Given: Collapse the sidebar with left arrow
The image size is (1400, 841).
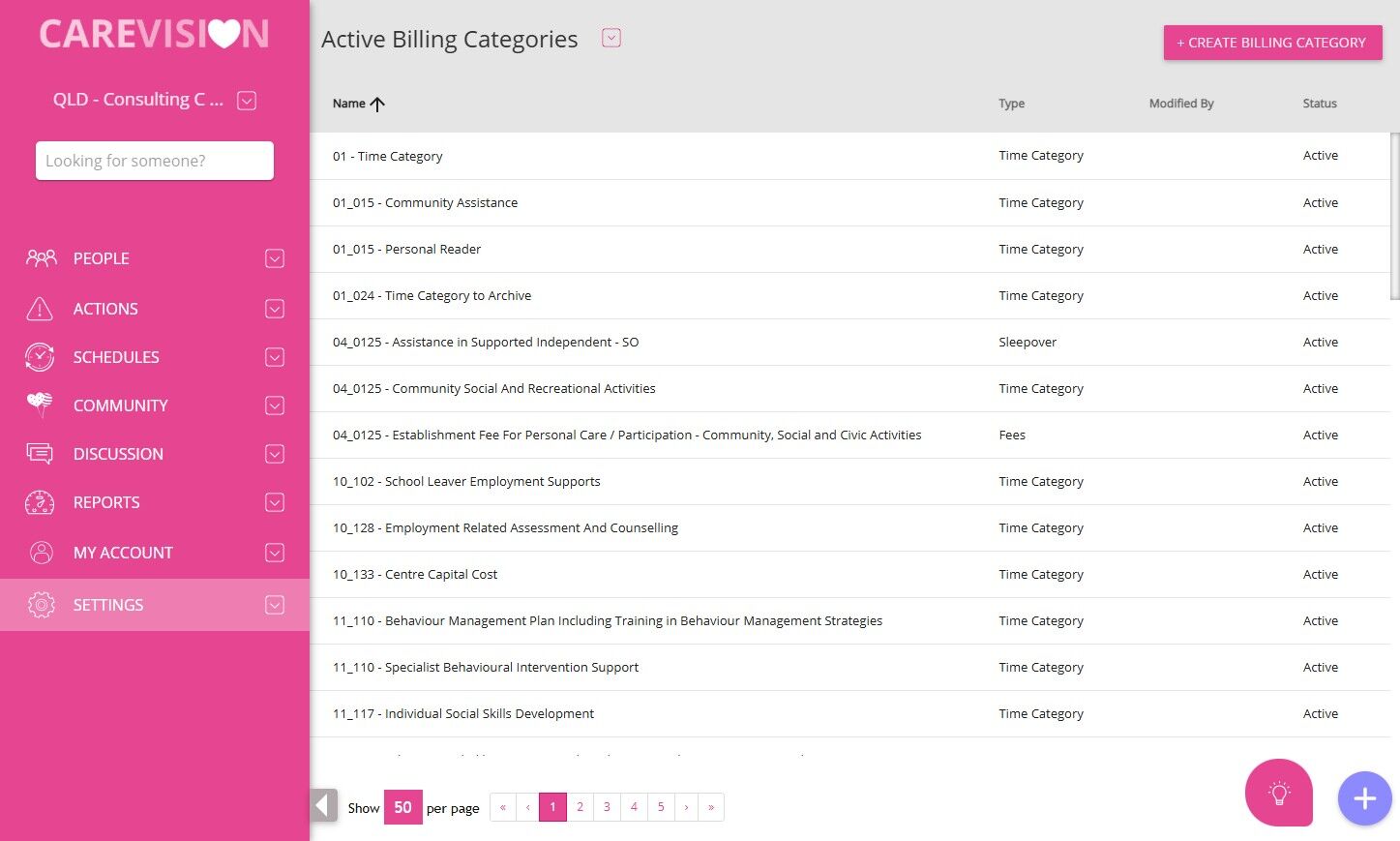Looking at the screenshot, I should 323,805.
